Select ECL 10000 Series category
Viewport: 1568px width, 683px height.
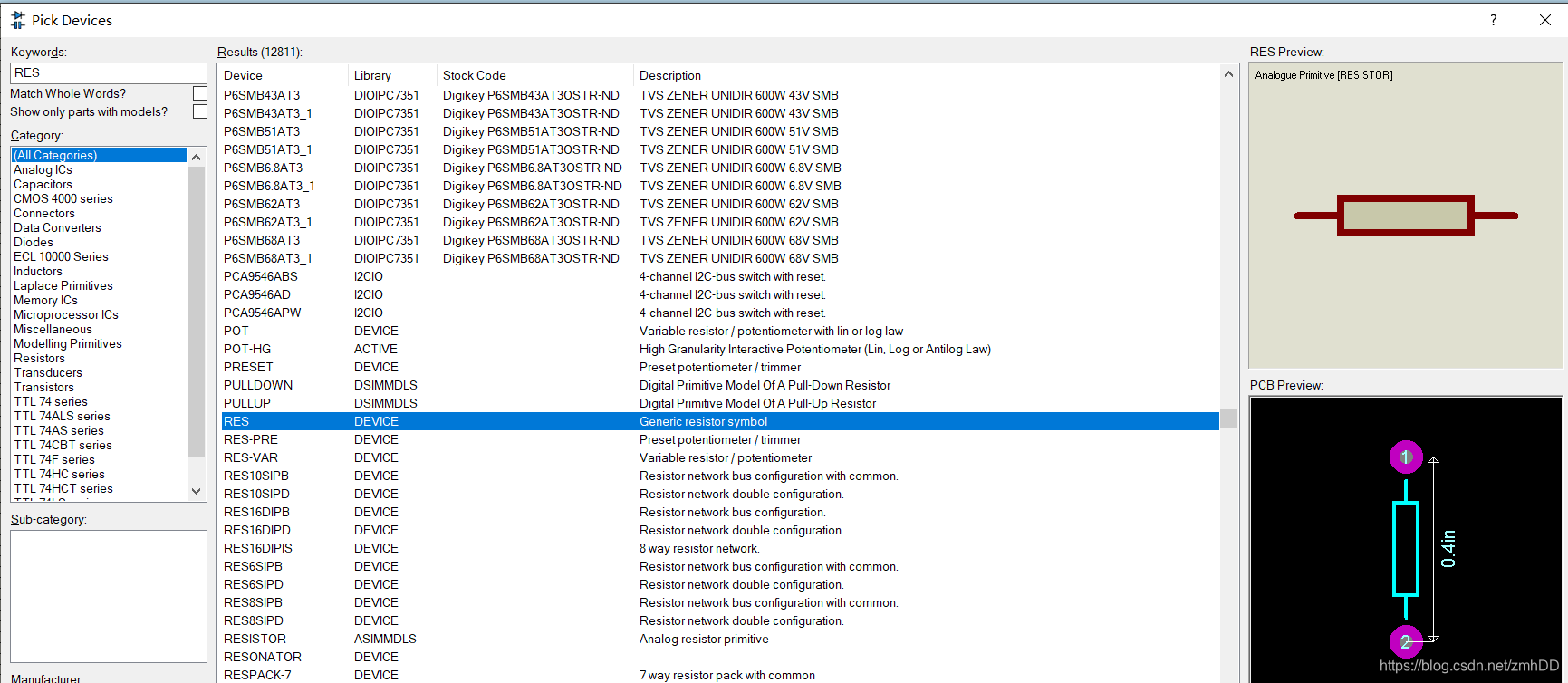click(99, 256)
